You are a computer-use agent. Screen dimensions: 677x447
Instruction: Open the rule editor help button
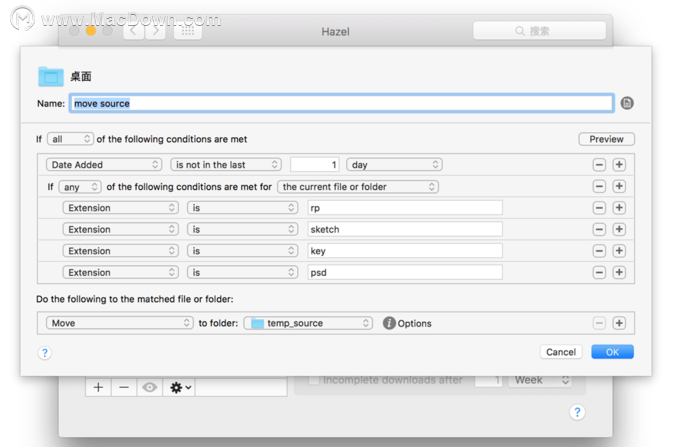pos(44,353)
